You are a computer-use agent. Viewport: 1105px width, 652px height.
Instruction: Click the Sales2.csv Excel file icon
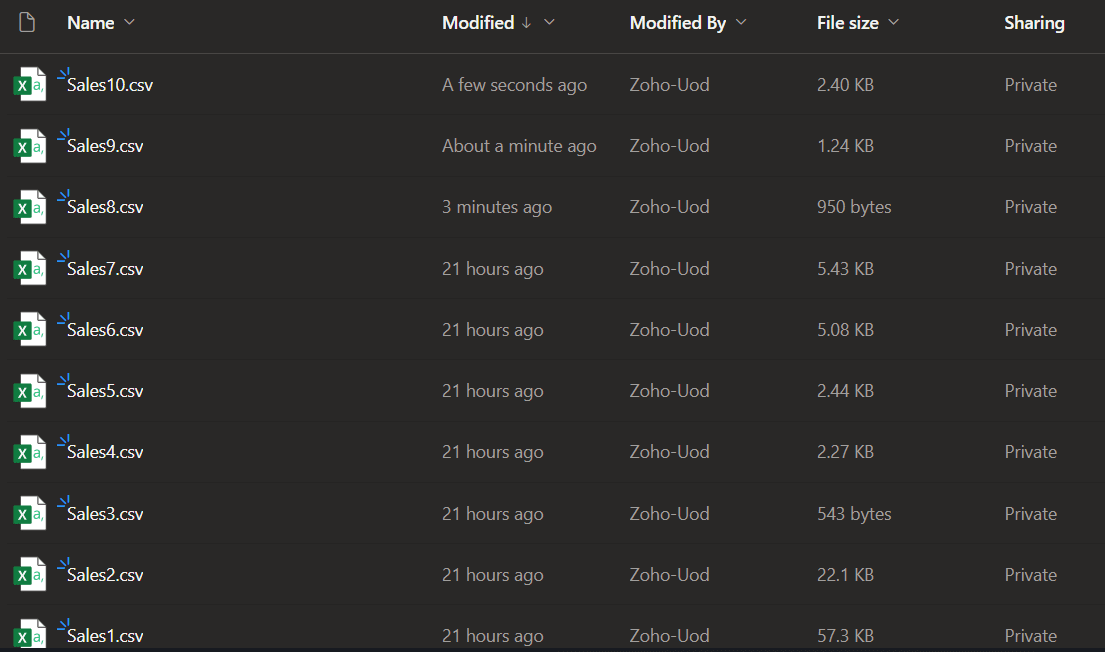[29, 576]
